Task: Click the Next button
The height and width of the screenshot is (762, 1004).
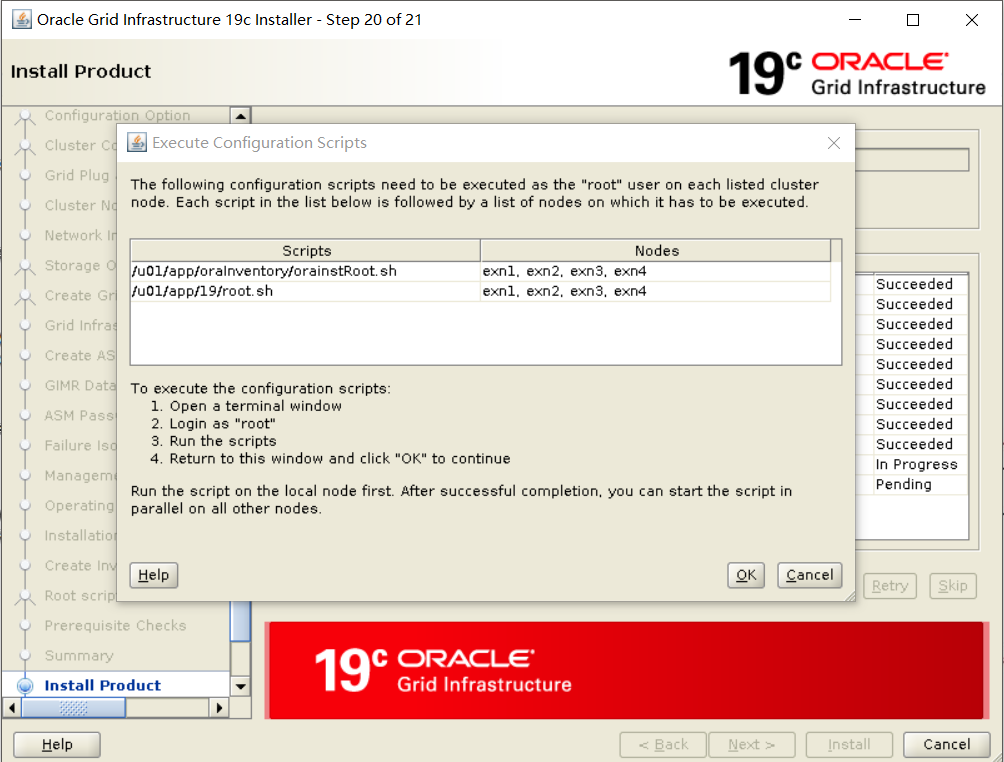Action: (x=752, y=745)
